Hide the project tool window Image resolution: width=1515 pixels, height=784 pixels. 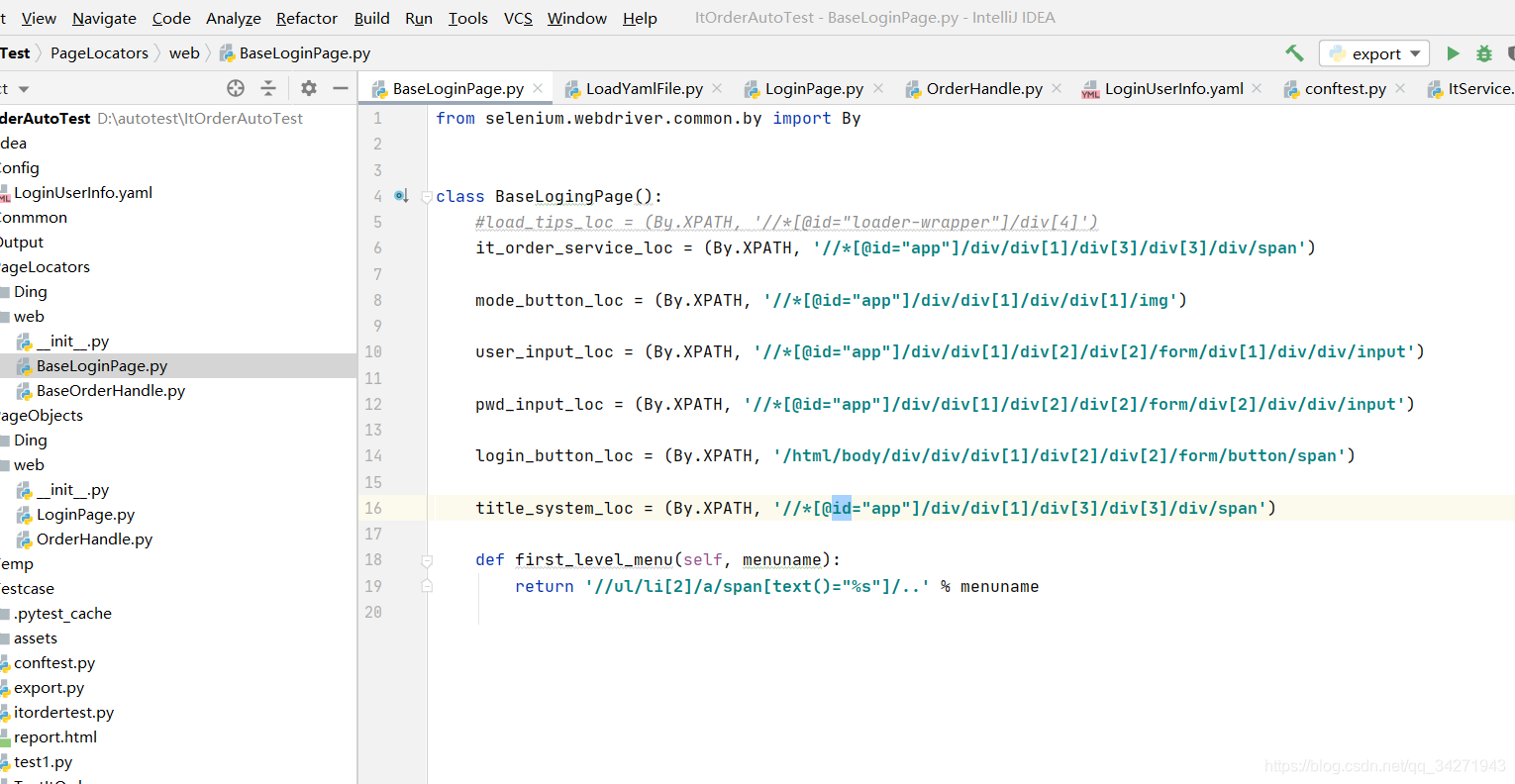coord(341,88)
